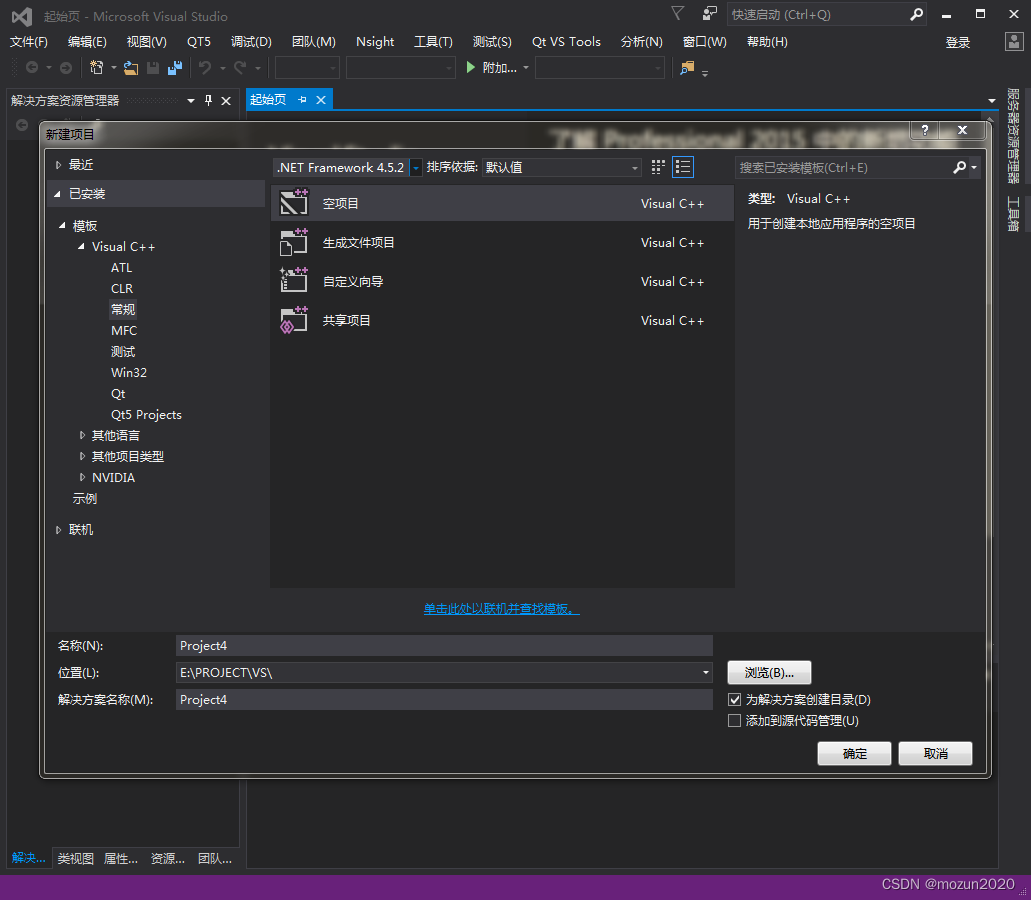Click the save all toolbar icon

[x=174, y=67]
